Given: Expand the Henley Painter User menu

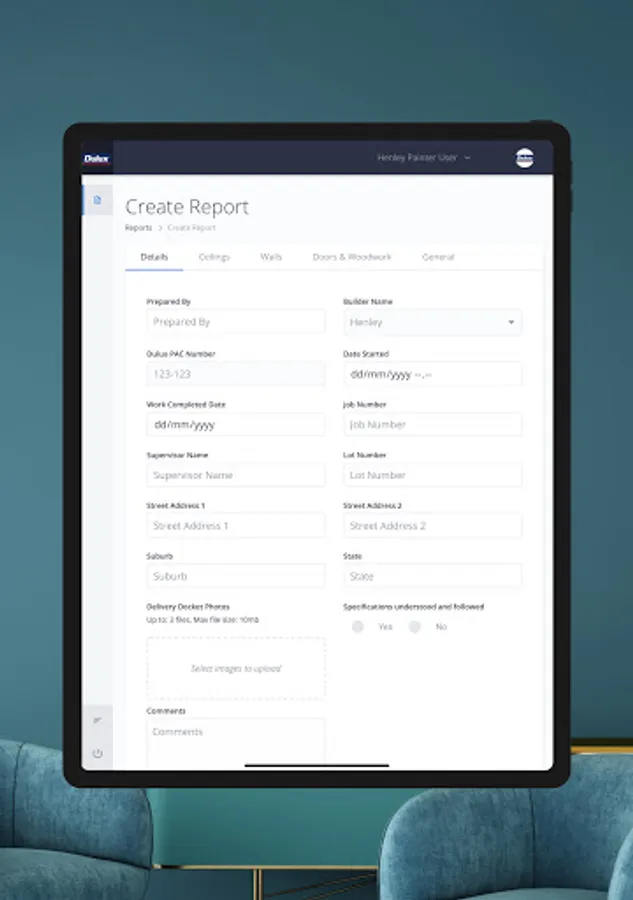Looking at the screenshot, I should [424, 157].
